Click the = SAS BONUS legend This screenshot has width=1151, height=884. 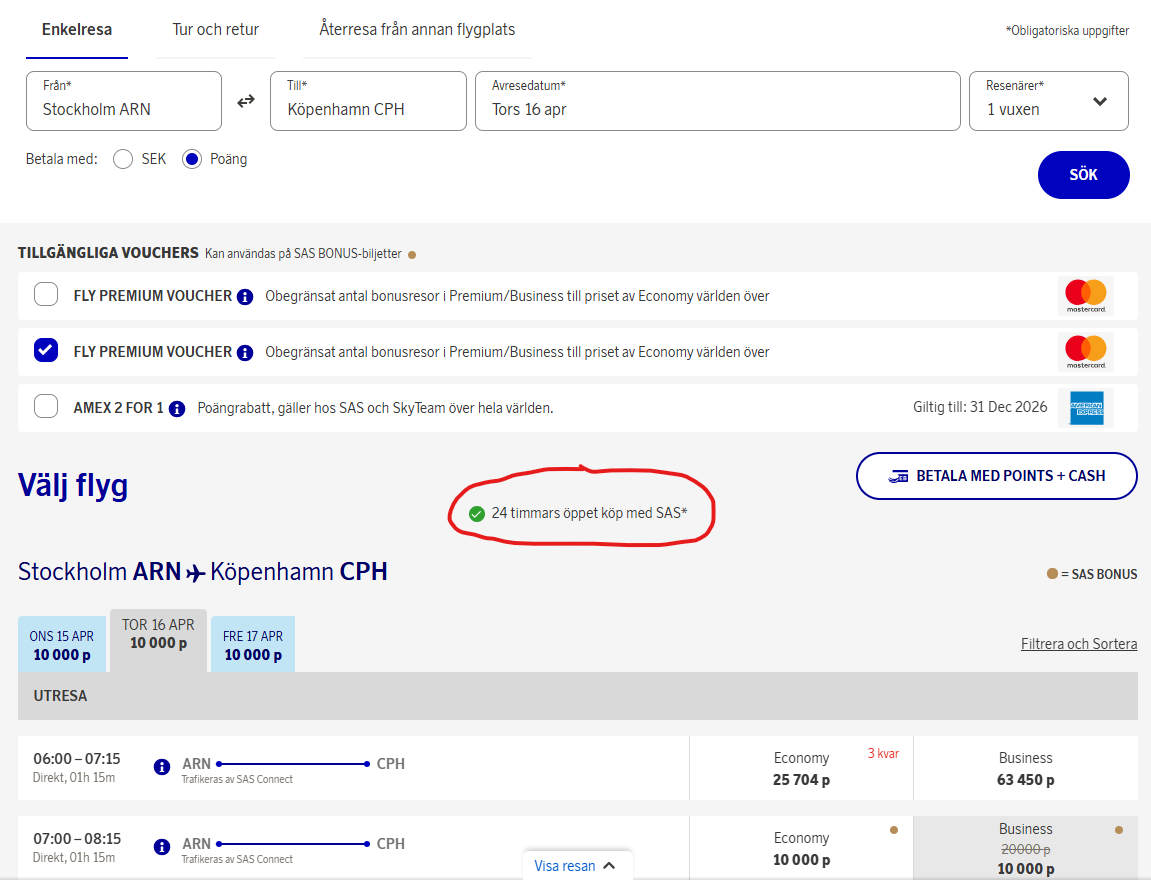(x=1092, y=574)
